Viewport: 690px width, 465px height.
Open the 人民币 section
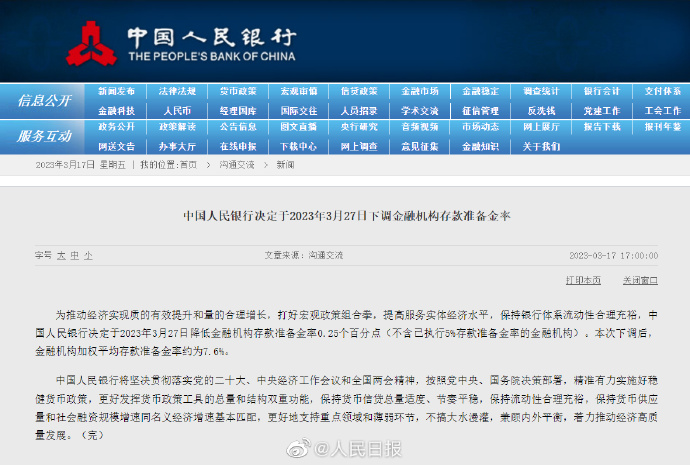click(x=177, y=111)
